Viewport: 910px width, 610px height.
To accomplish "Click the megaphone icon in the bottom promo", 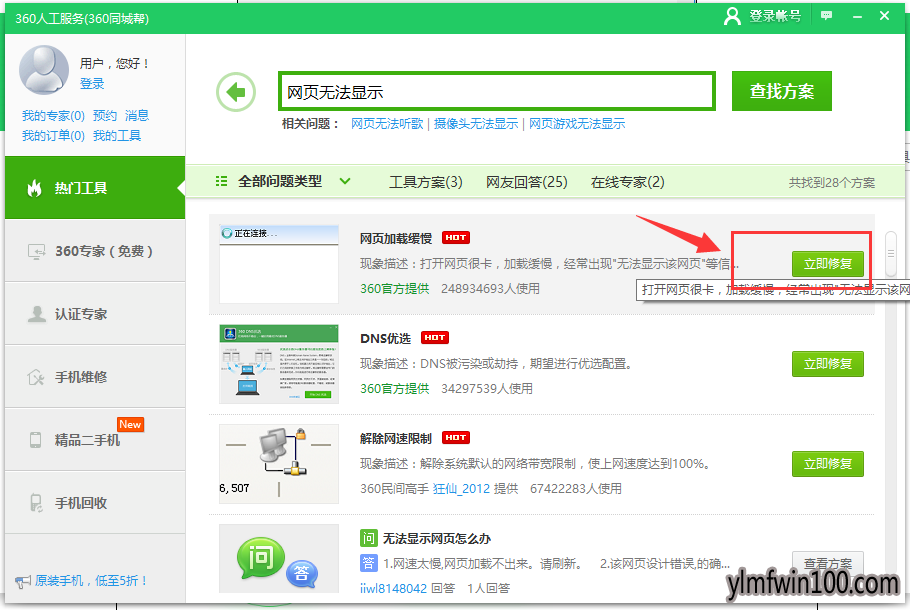I will [x=23, y=581].
